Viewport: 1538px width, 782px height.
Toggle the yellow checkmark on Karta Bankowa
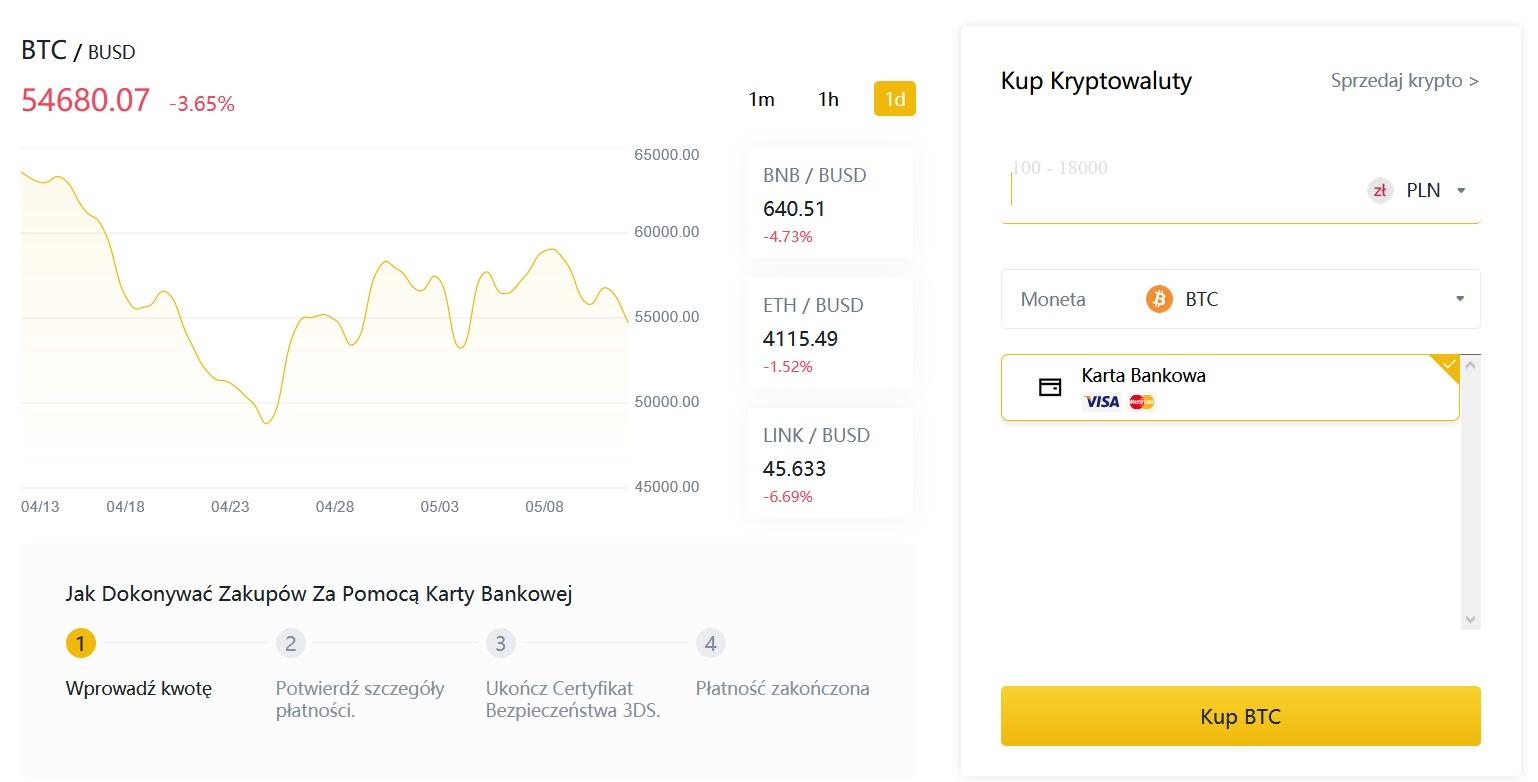(x=1447, y=366)
